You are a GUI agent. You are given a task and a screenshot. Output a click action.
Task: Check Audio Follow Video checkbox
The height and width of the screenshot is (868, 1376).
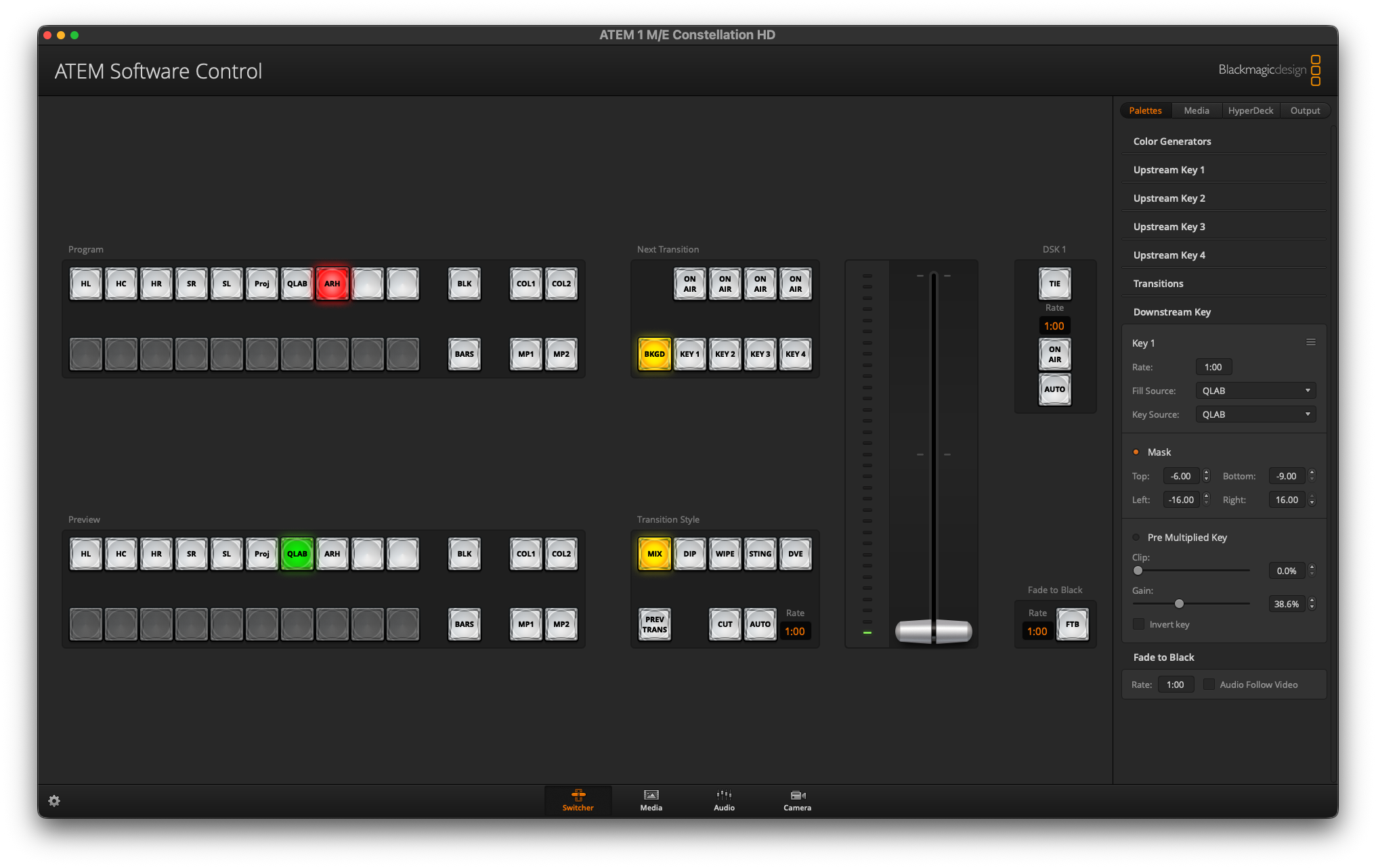[1209, 685]
